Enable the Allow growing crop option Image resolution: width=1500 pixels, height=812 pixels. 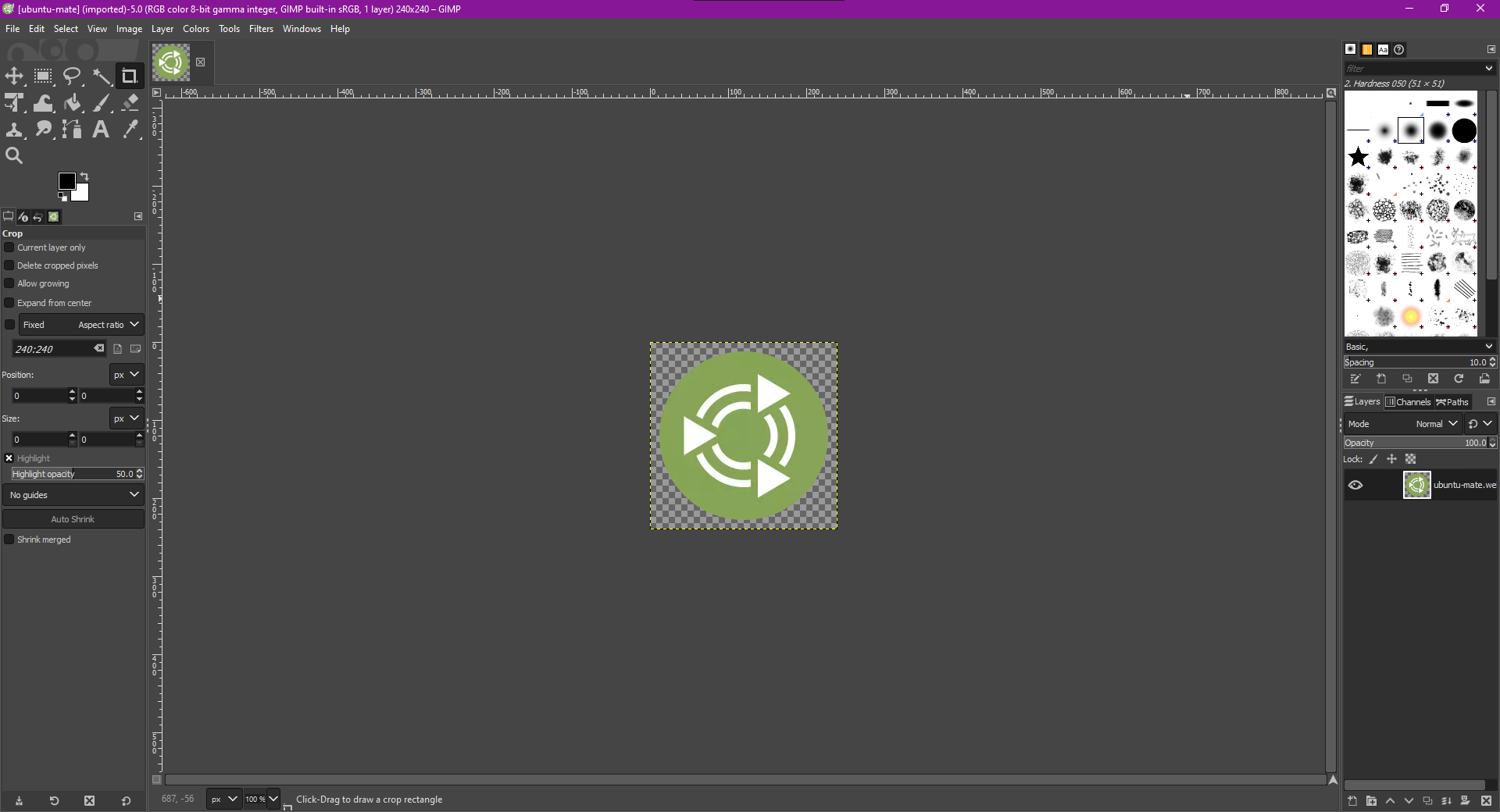pos(10,283)
